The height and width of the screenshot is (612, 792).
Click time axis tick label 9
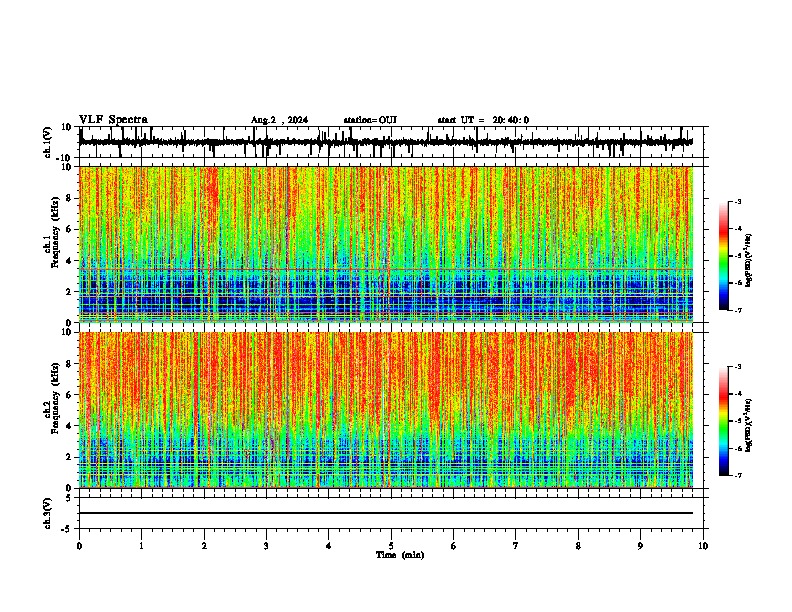[x=640, y=546]
